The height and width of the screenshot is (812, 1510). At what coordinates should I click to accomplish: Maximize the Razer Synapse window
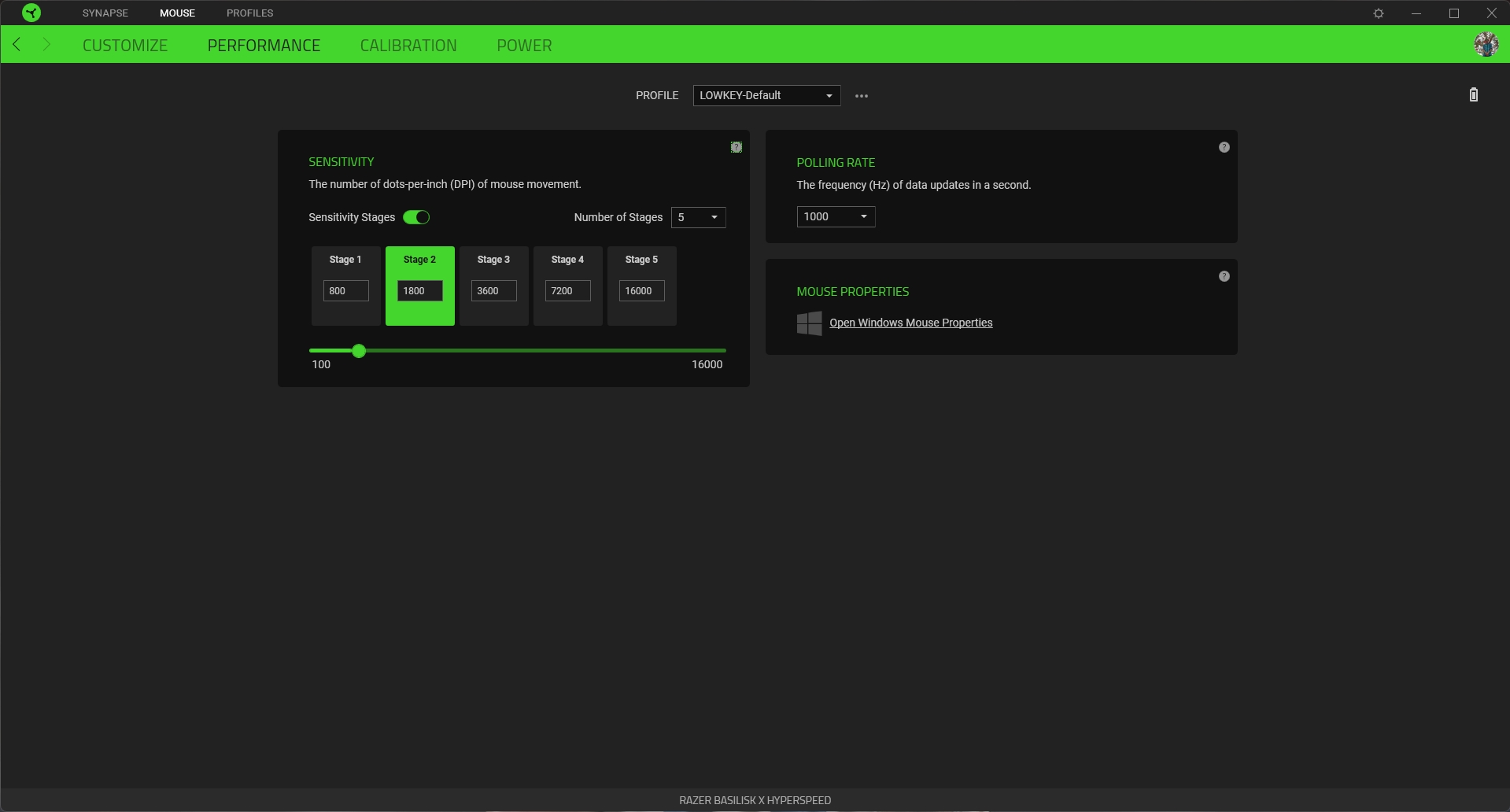click(1454, 13)
